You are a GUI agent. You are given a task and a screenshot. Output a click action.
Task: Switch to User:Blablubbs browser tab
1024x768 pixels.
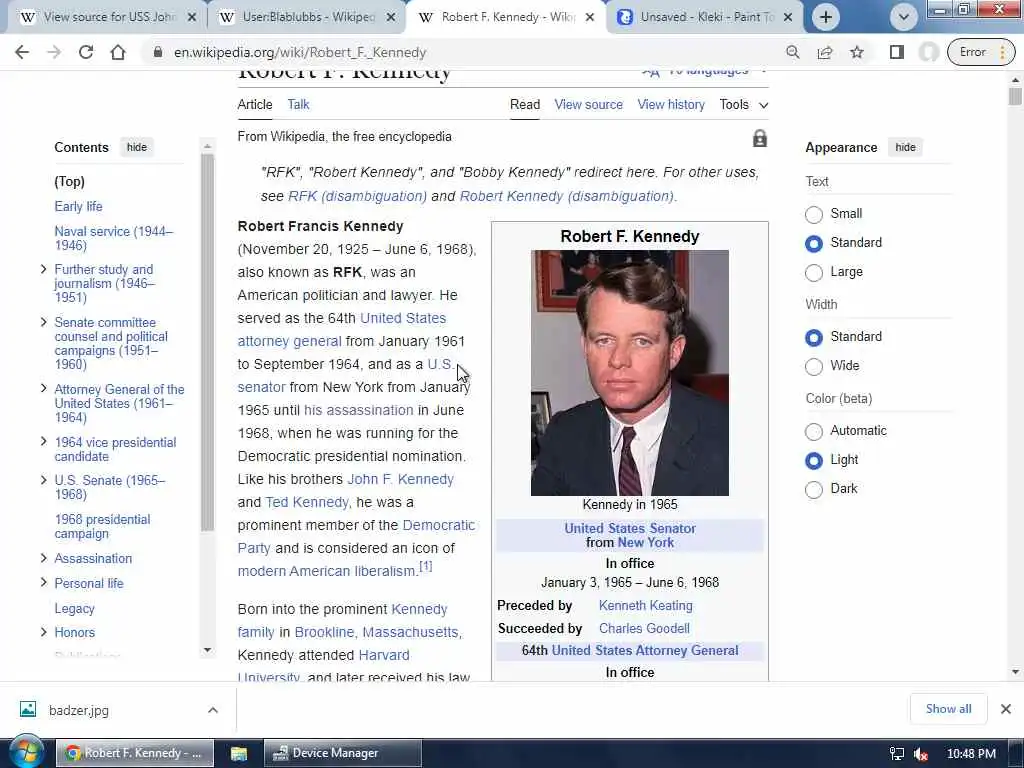pyautogui.click(x=307, y=17)
